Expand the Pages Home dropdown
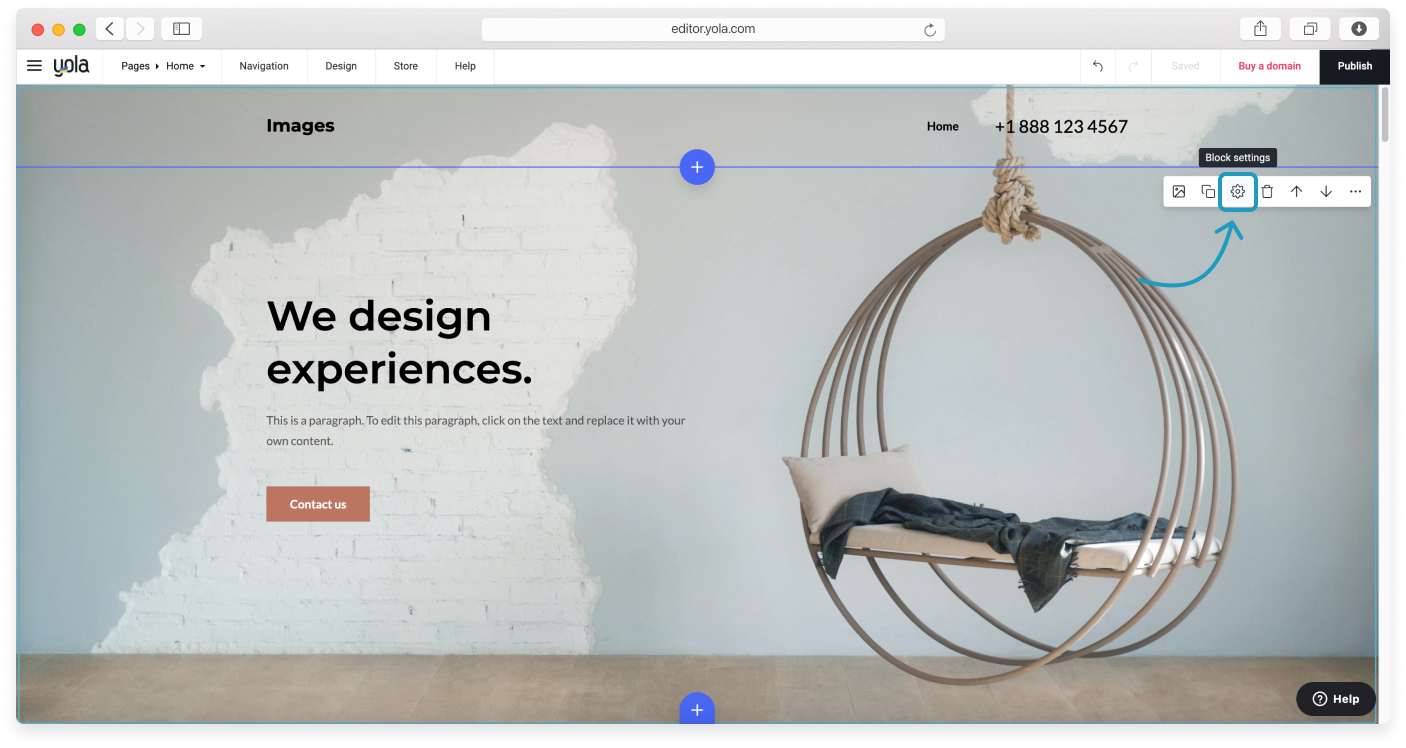 pyautogui.click(x=163, y=66)
